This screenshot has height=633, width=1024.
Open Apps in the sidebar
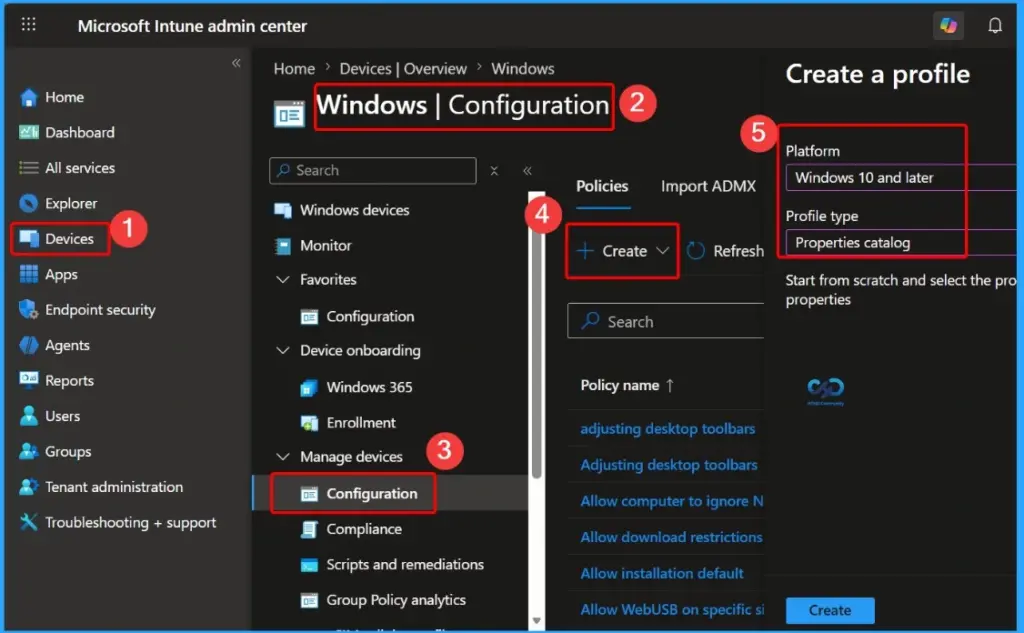(x=49, y=274)
